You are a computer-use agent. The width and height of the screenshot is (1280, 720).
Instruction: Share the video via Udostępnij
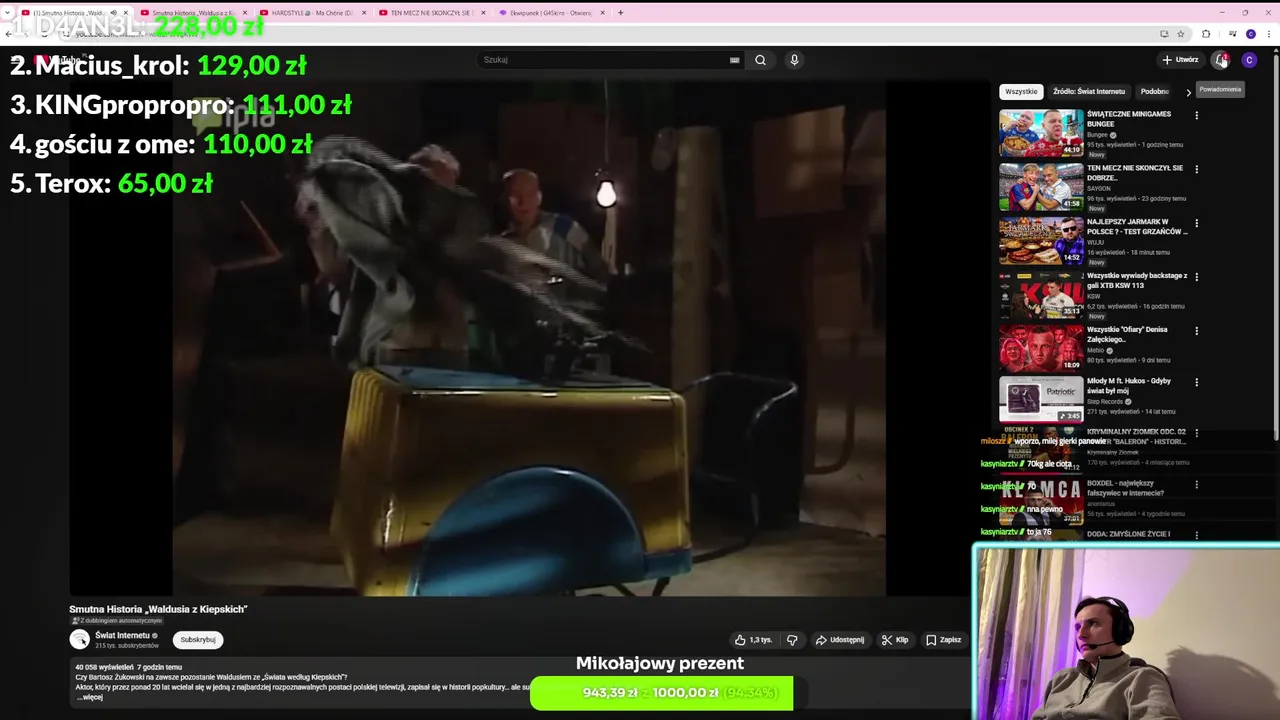tap(840, 640)
